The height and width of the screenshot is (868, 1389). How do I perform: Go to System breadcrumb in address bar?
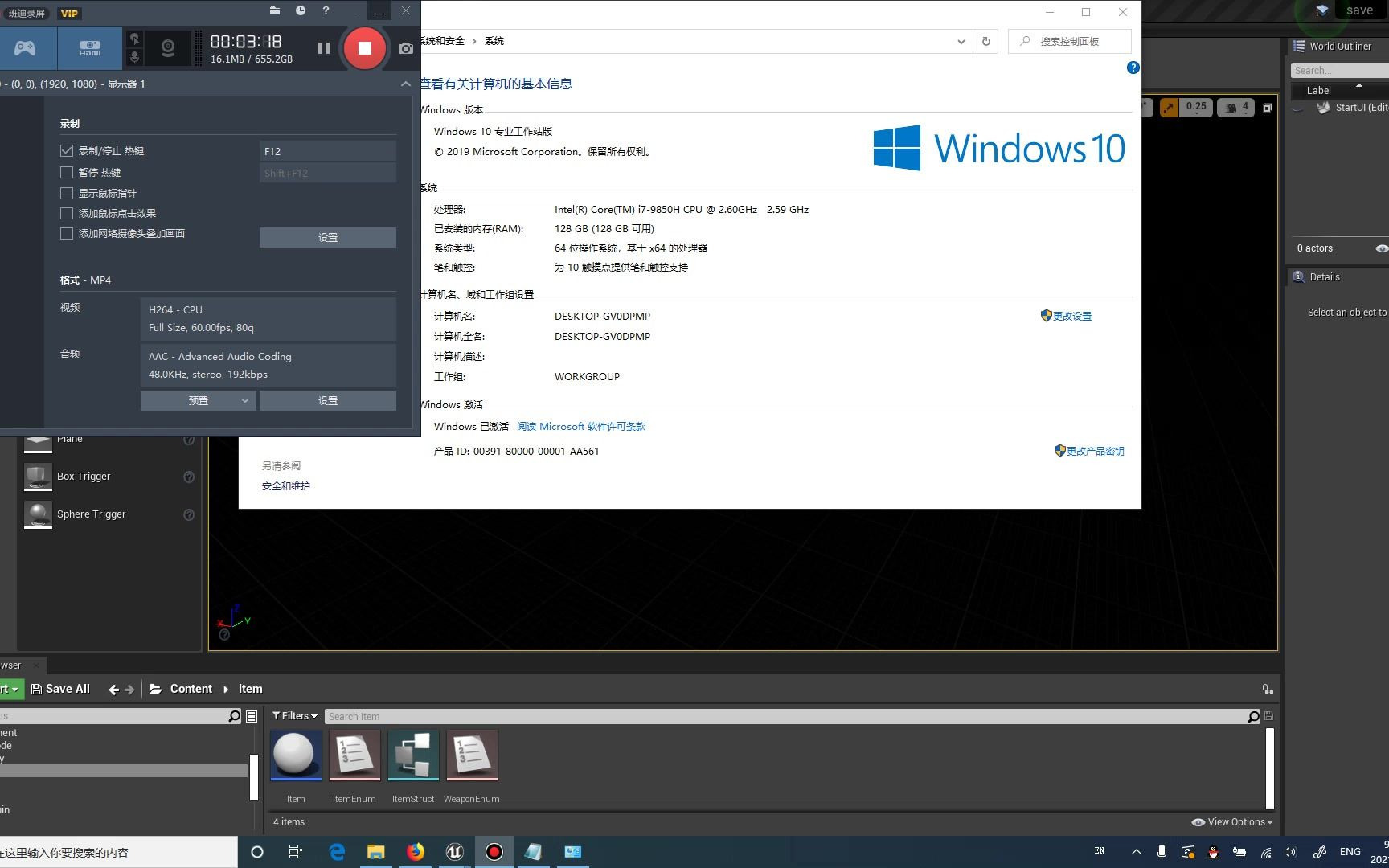(x=494, y=41)
